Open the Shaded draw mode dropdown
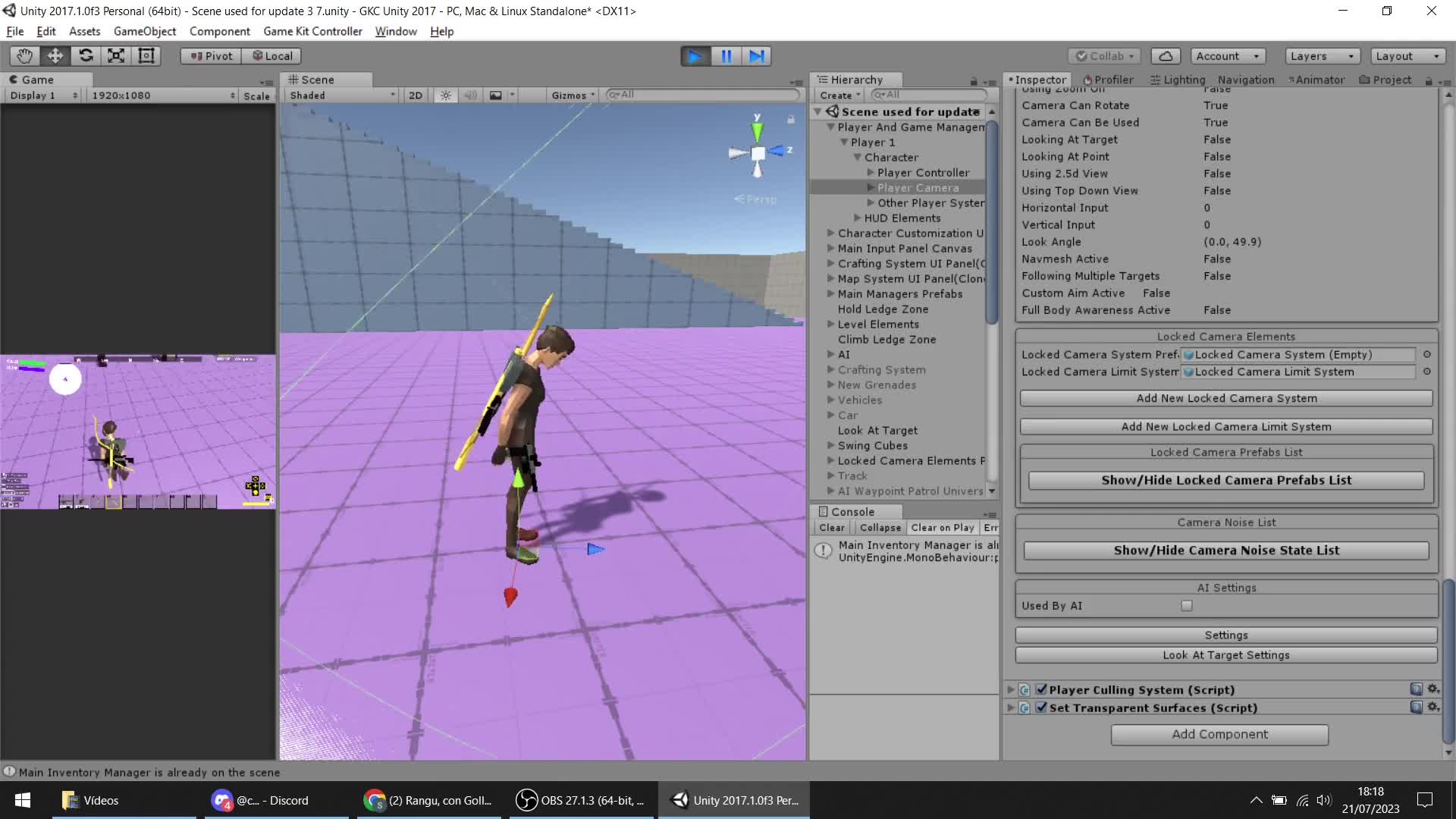Screen dimensions: 1456x819 click(x=342, y=96)
